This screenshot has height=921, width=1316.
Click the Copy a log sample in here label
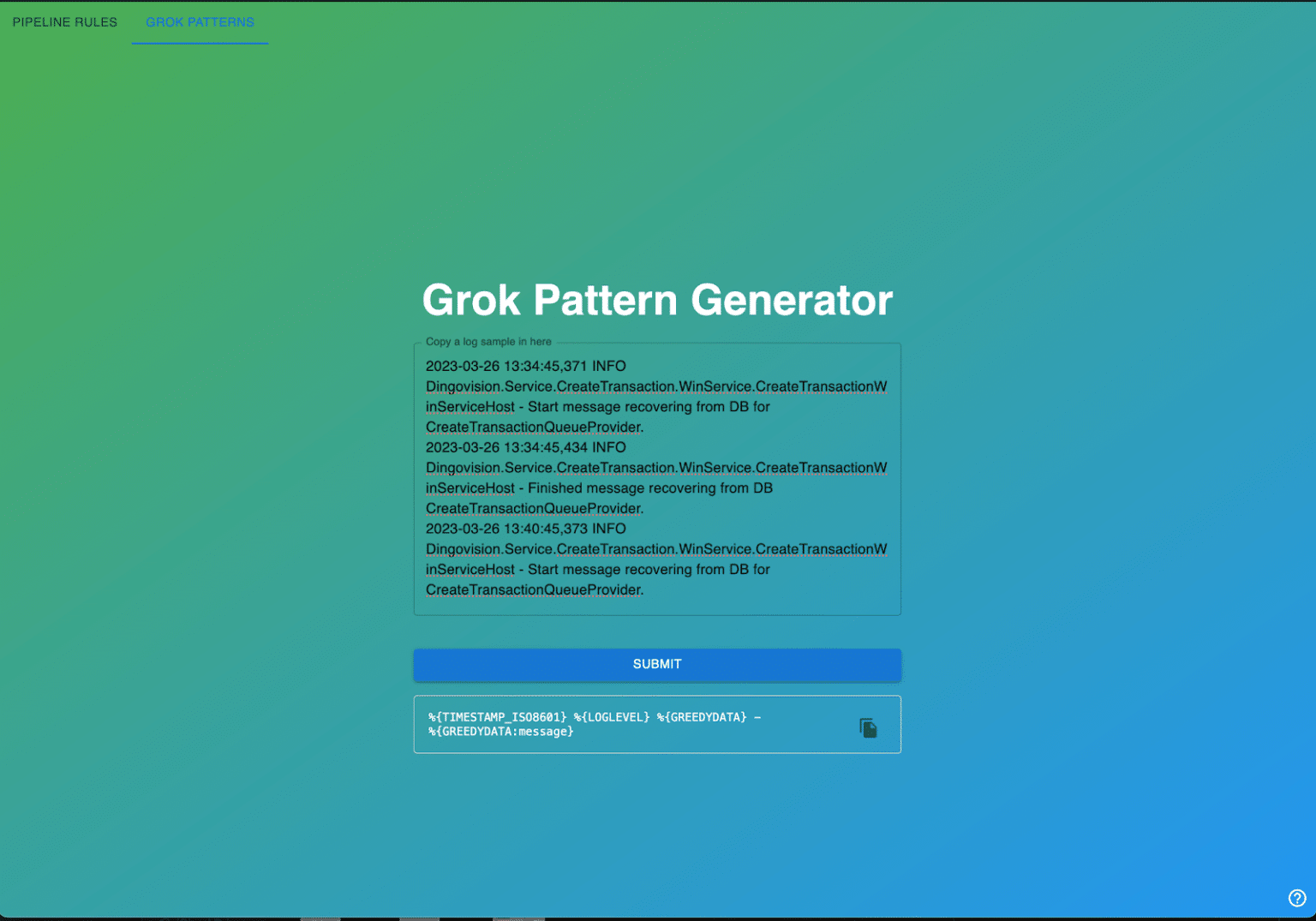[x=488, y=341]
